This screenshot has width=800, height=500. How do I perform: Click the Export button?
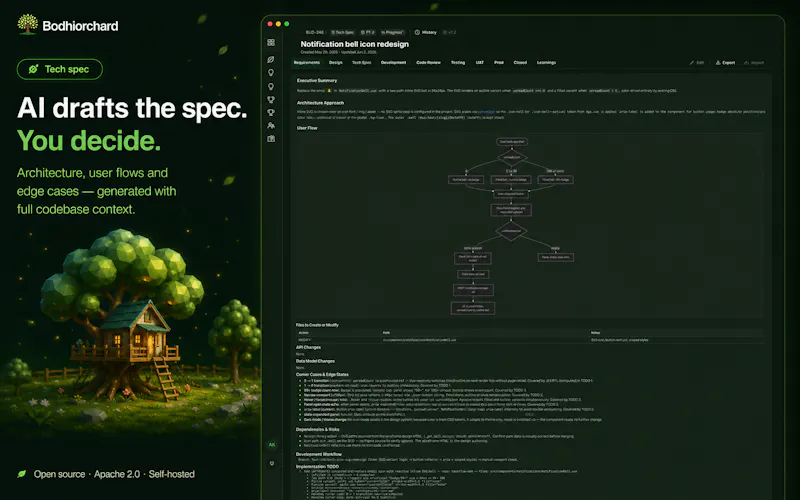click(x=725, y=63)
